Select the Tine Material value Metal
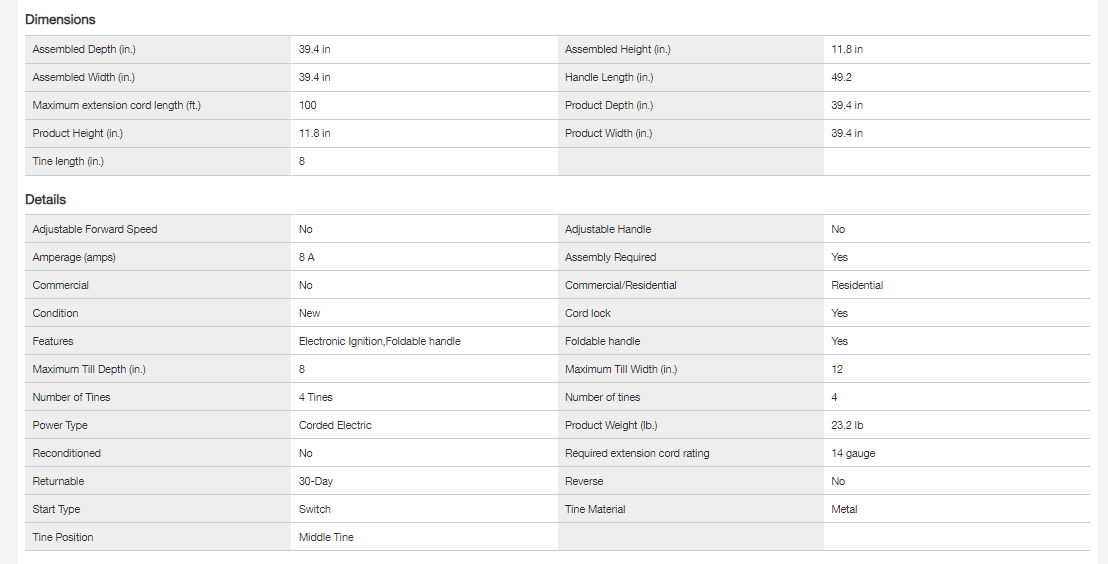 point(844,509)
